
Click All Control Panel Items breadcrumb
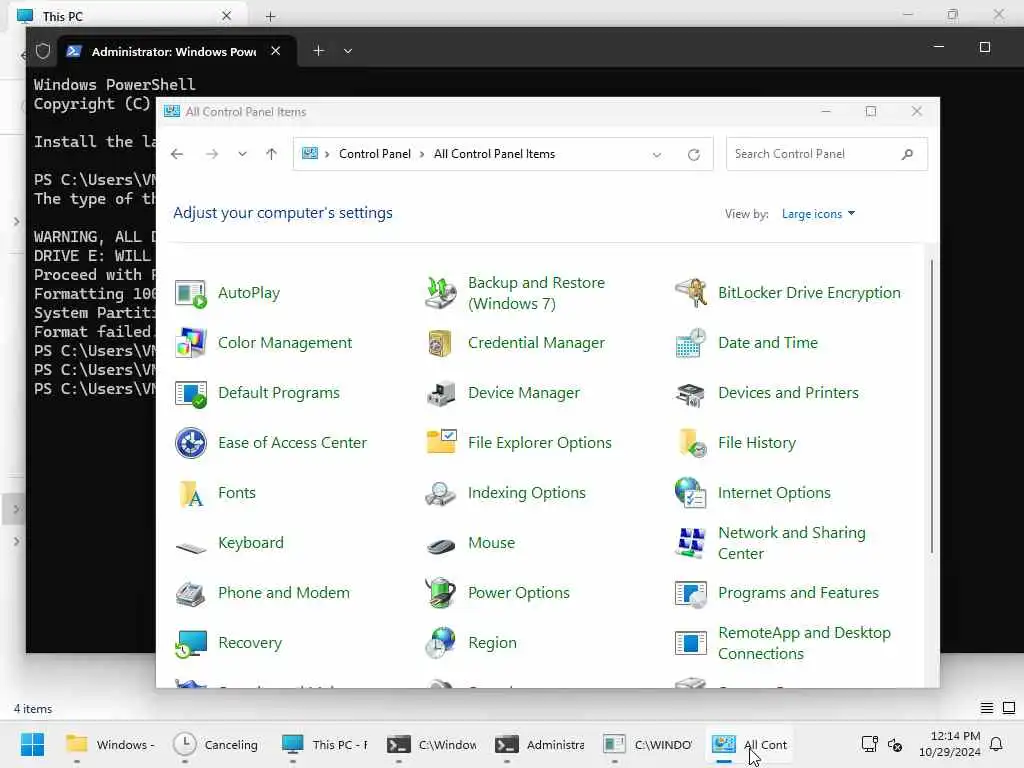click(x=494, y=154)
